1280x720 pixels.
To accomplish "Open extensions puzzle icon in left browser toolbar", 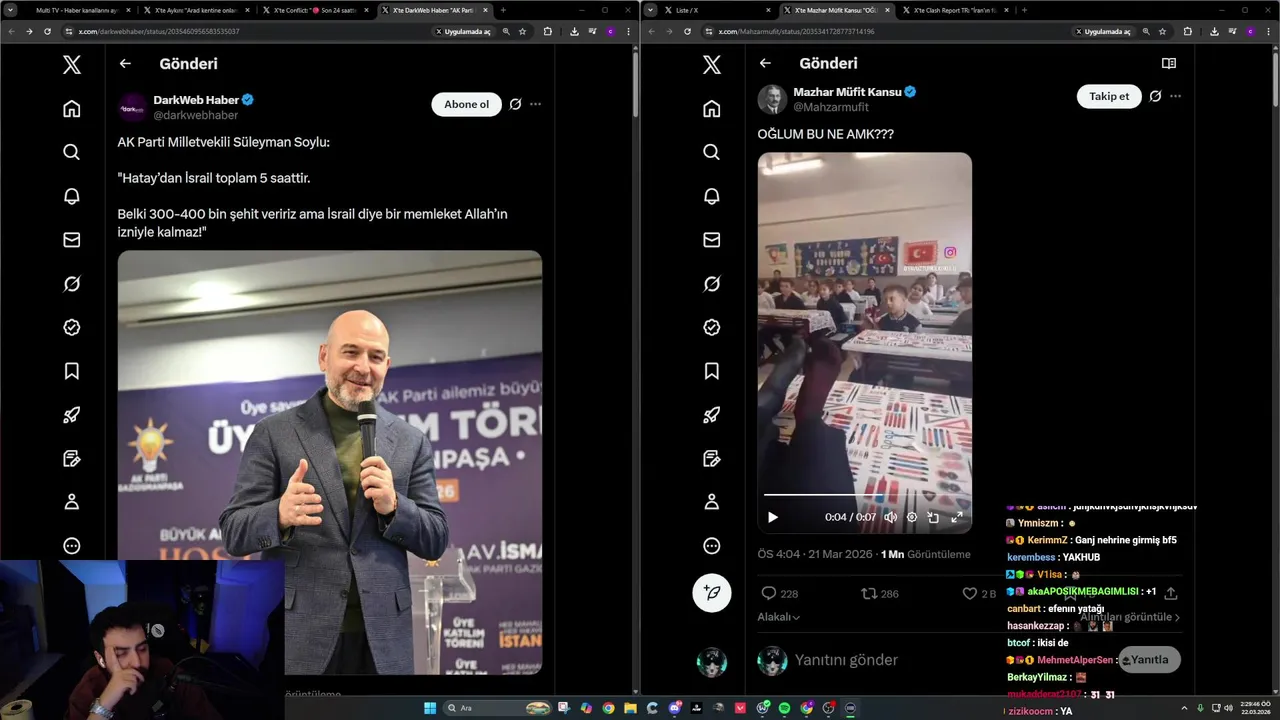I will pyautogui.click(x=547, y=31).
